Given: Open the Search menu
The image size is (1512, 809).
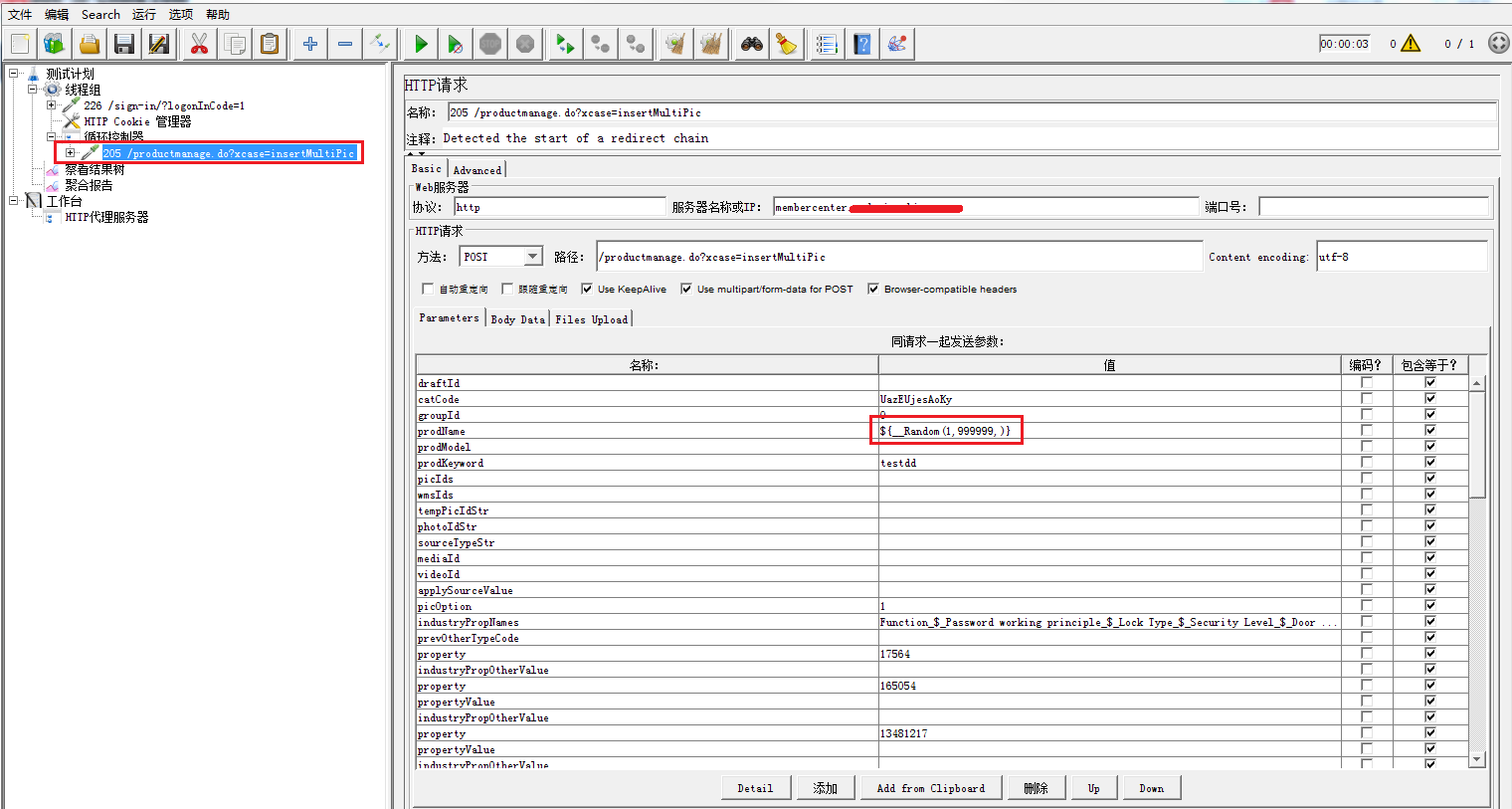Looking at the screenshot, I should (x=100, y=14).
